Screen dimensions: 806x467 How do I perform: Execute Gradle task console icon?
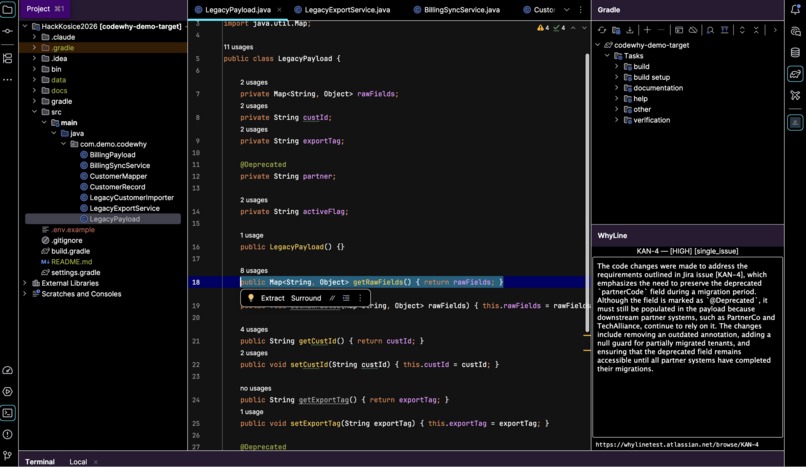(679, 30)
